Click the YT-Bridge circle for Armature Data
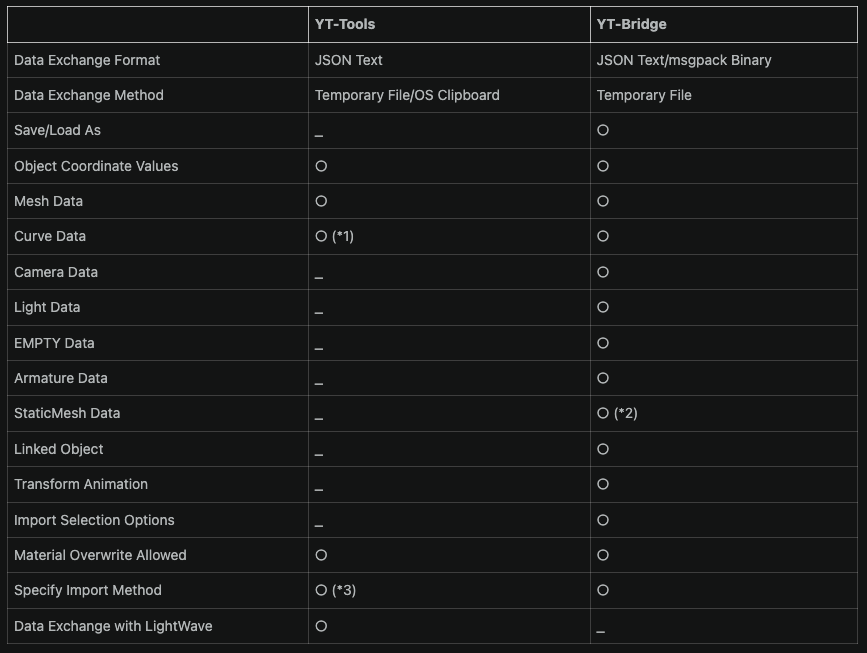867x653 pixels. coord(603,378)
